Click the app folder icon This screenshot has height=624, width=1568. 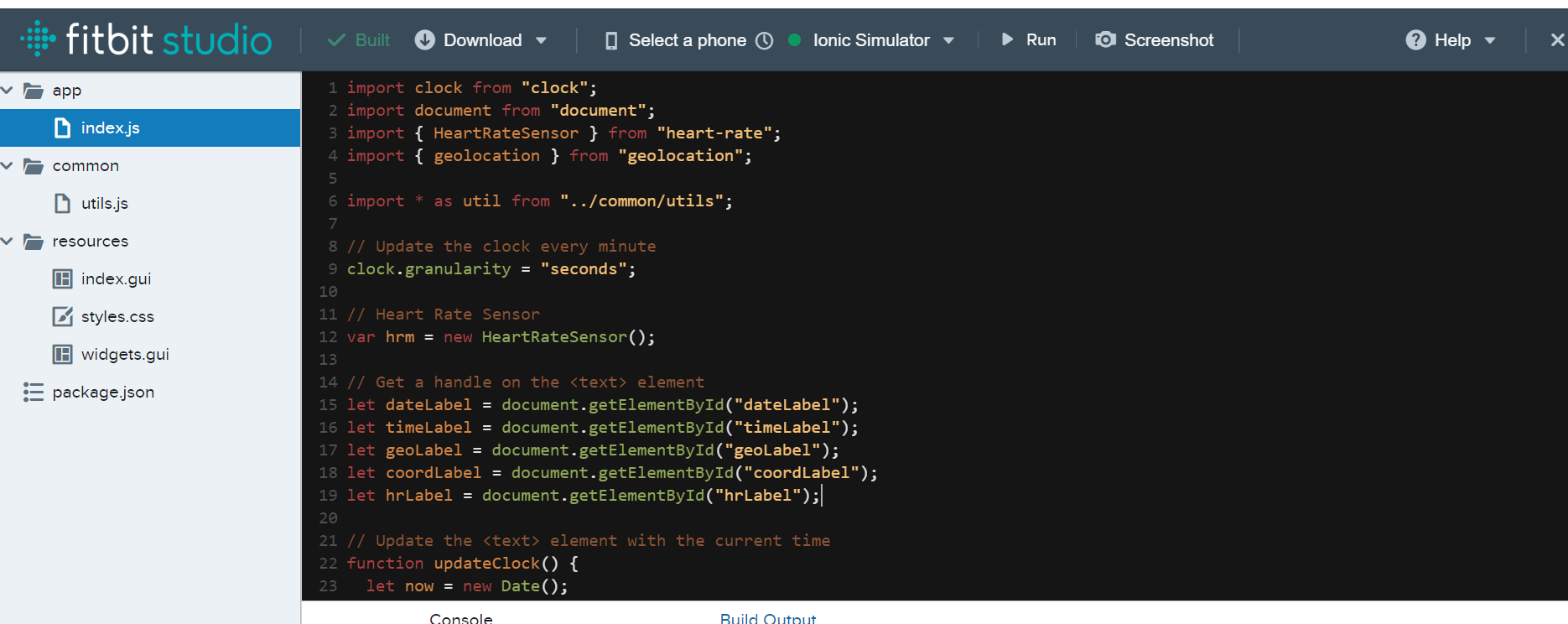(34, 91)
